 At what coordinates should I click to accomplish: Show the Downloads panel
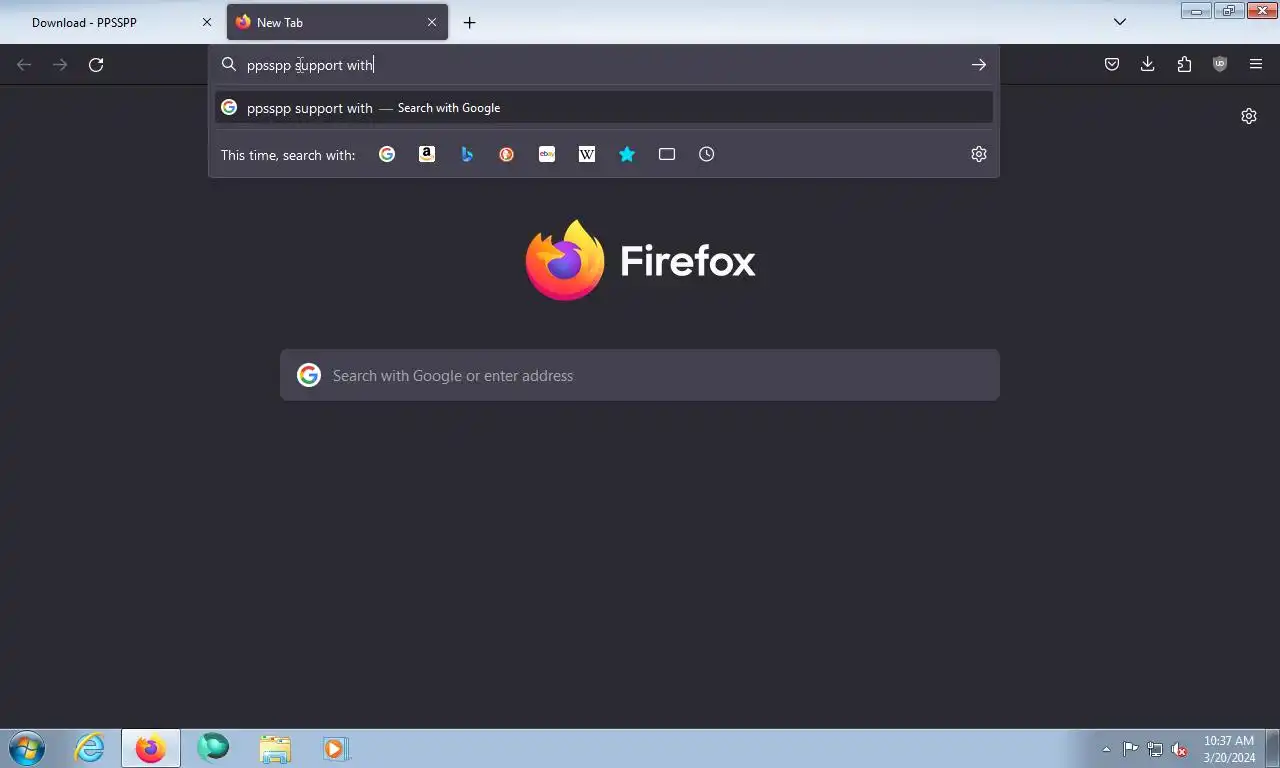click(x=1148, y=65)
